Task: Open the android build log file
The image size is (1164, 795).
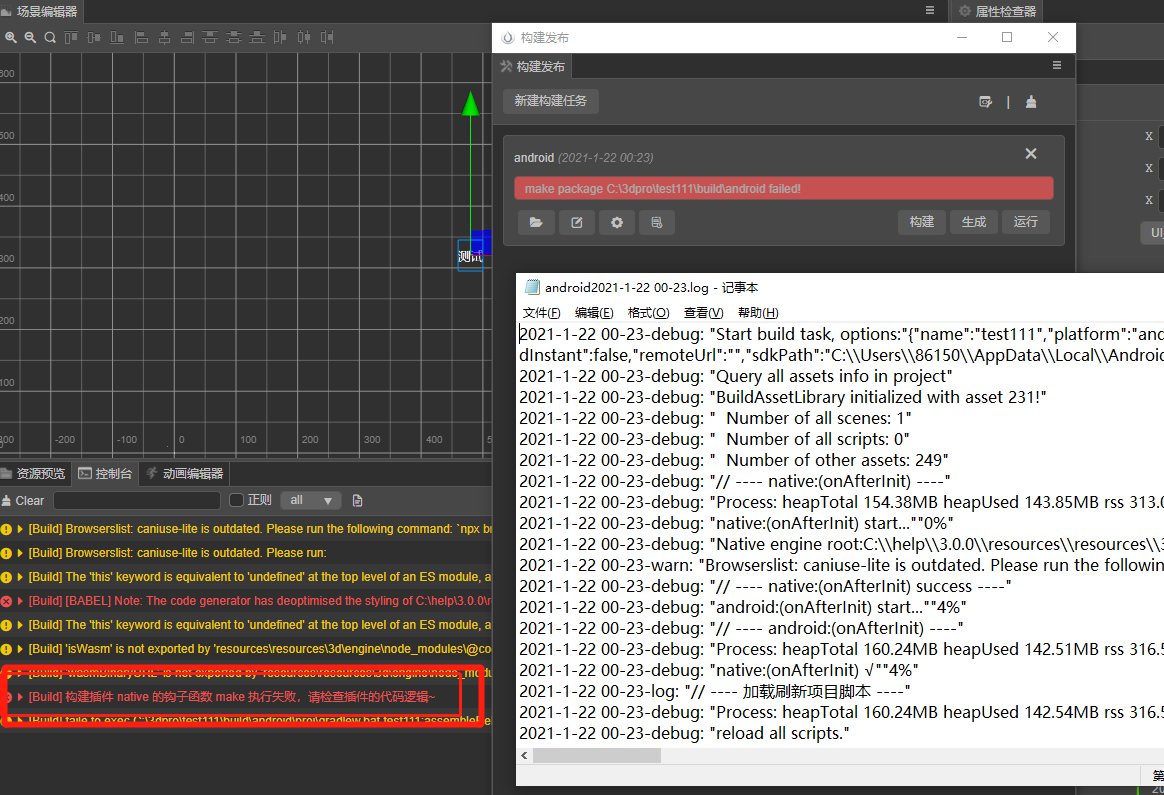Action: pyautogui.click(x=657, y=222)
